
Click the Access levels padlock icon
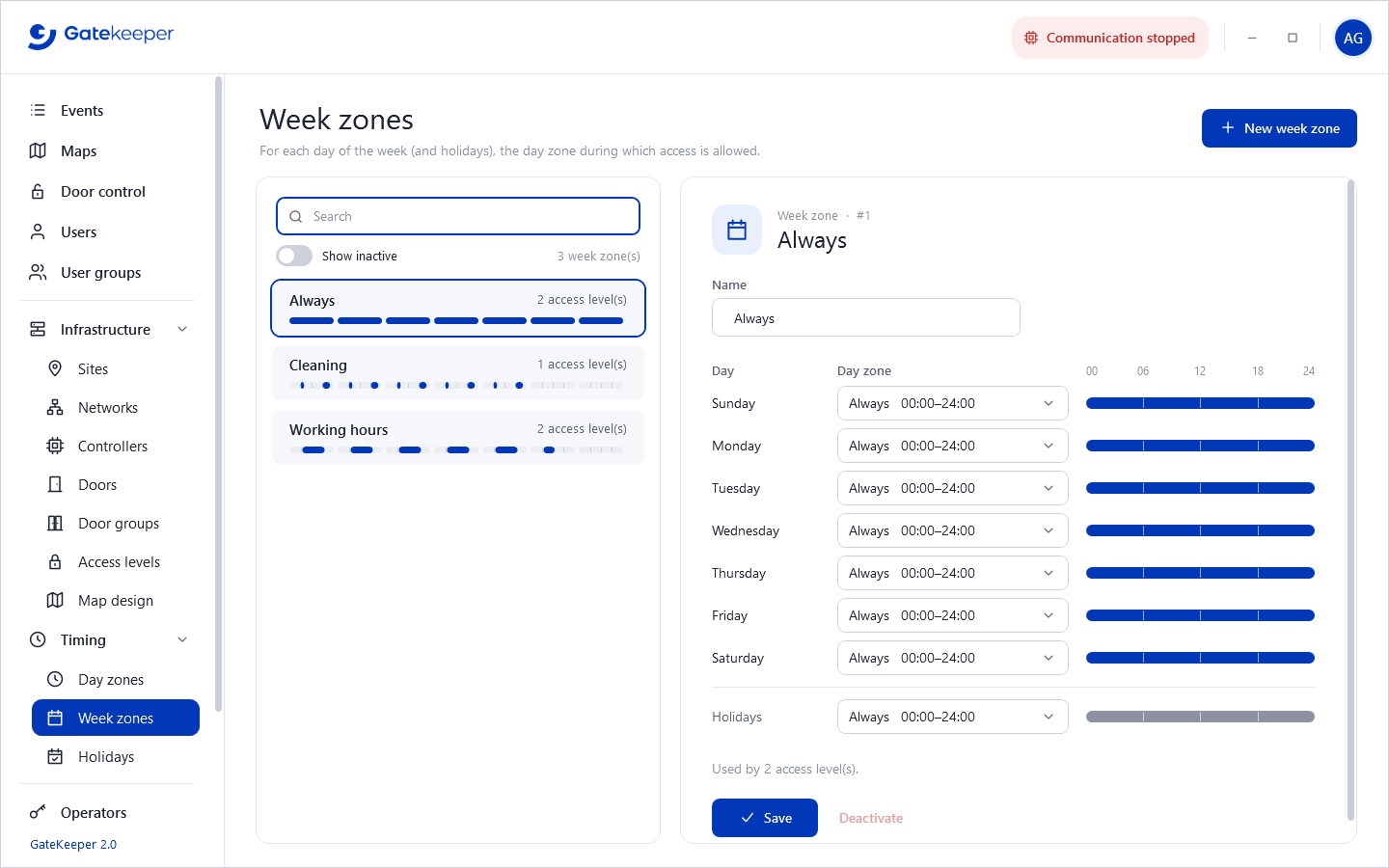[55, 561]
